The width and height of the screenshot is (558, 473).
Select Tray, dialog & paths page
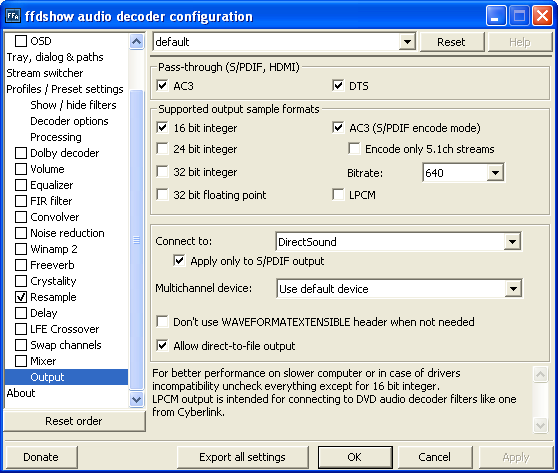55,57
